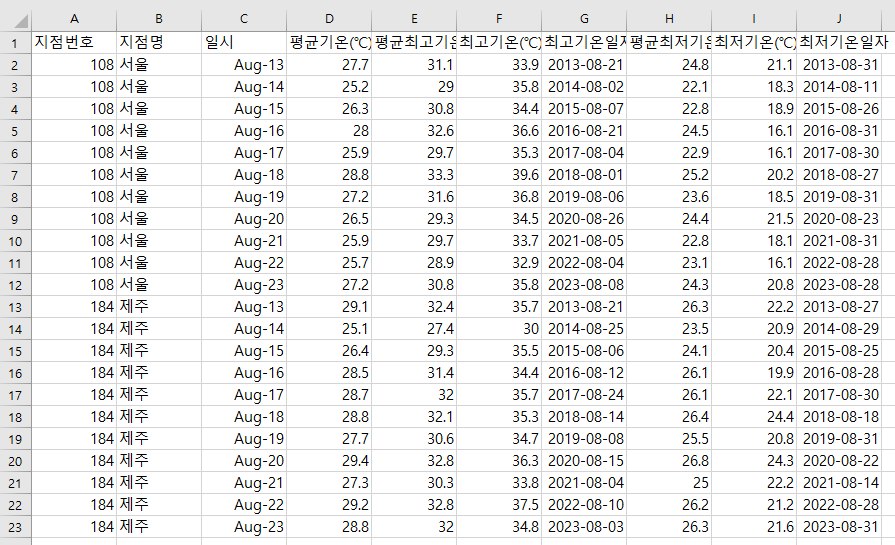Select row 1 header
This screenshot has width=895, height=545.
15,43
